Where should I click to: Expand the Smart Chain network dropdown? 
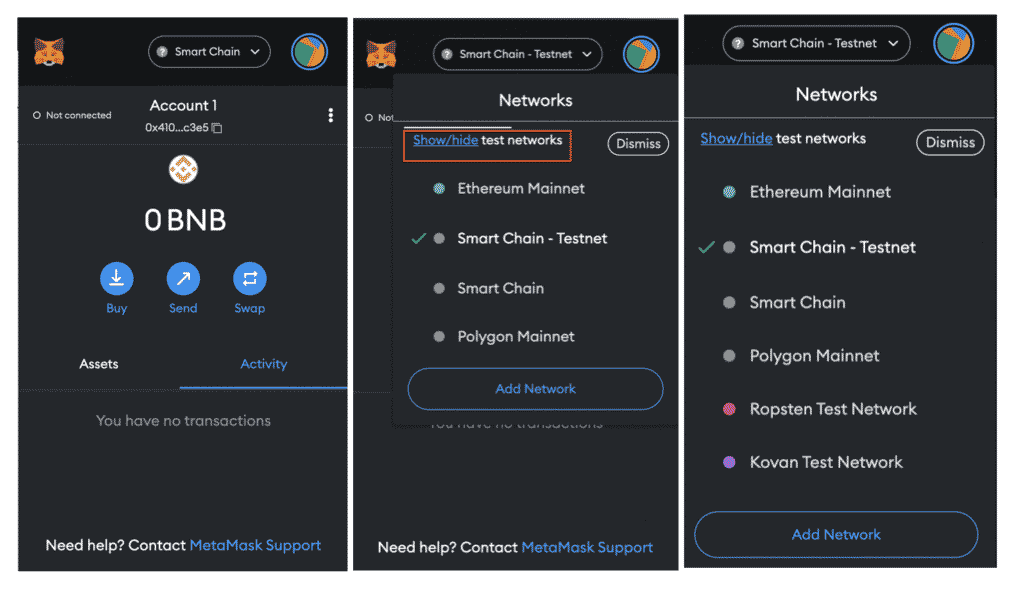(x=209, y=52)
